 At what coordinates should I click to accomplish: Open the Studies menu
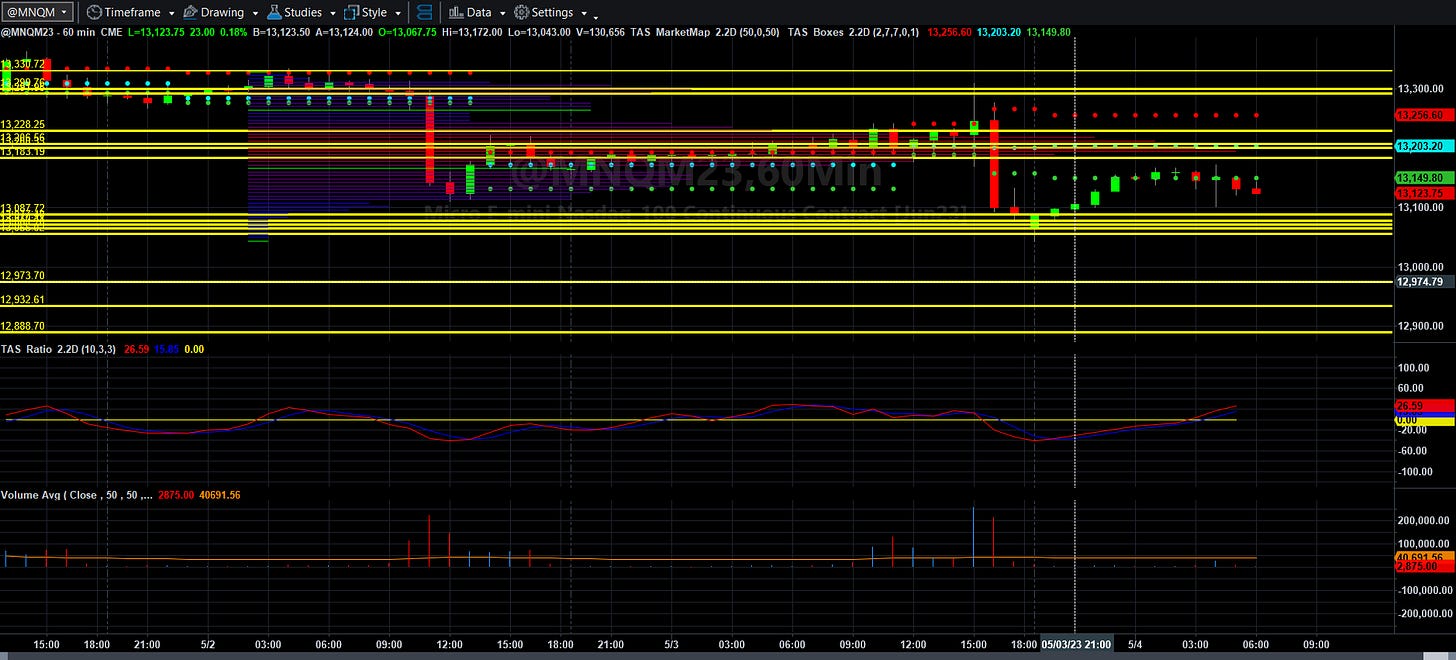(x=302, y=13)
